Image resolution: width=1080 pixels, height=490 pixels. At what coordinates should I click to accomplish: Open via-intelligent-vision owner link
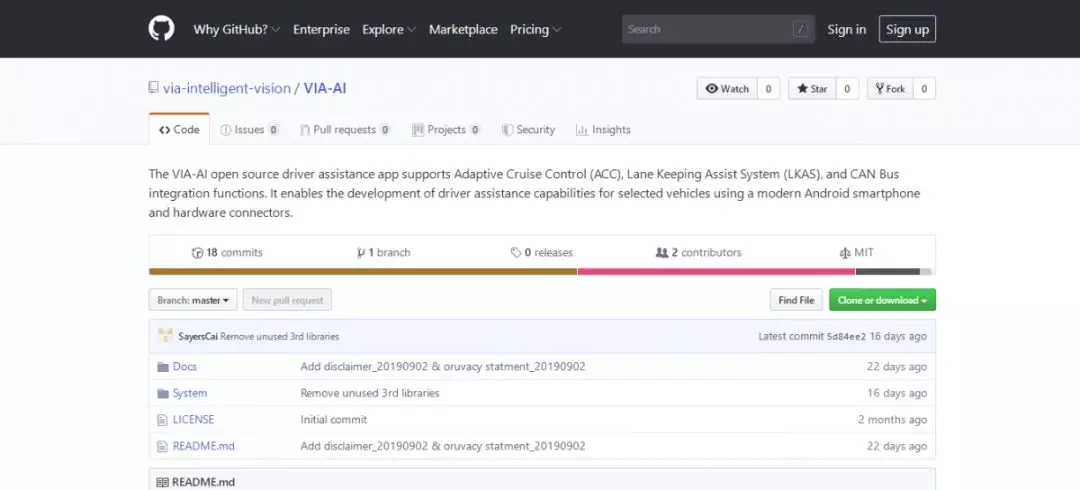227,88
